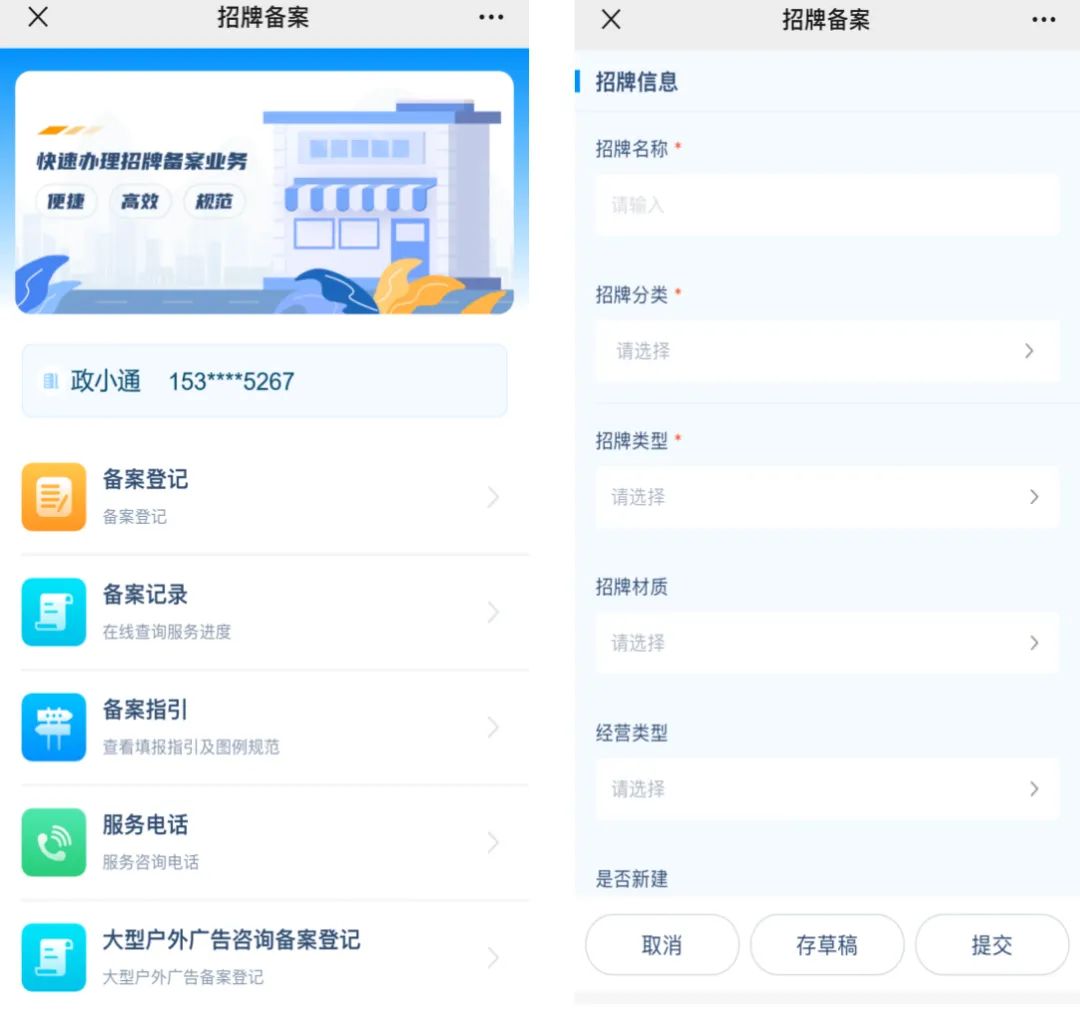Click the 招牌名称 input field

(826, 205)
